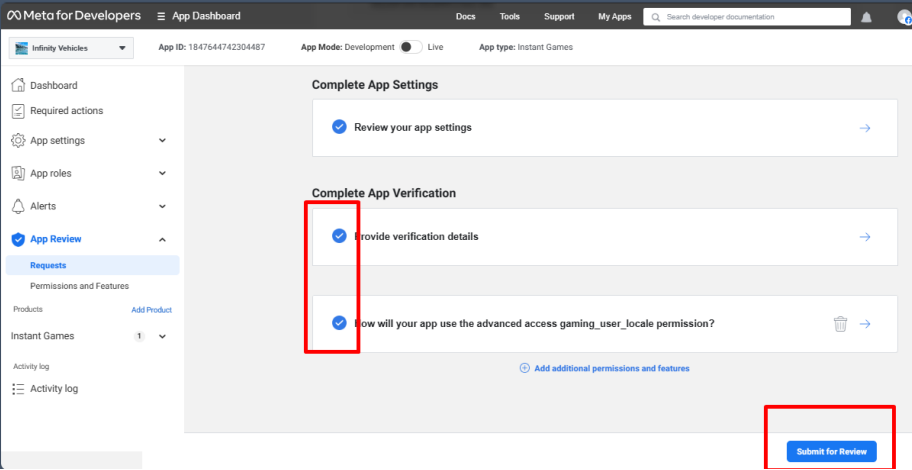Click the notifications bell icon
The image size is (912, 470).
[866, 17]
